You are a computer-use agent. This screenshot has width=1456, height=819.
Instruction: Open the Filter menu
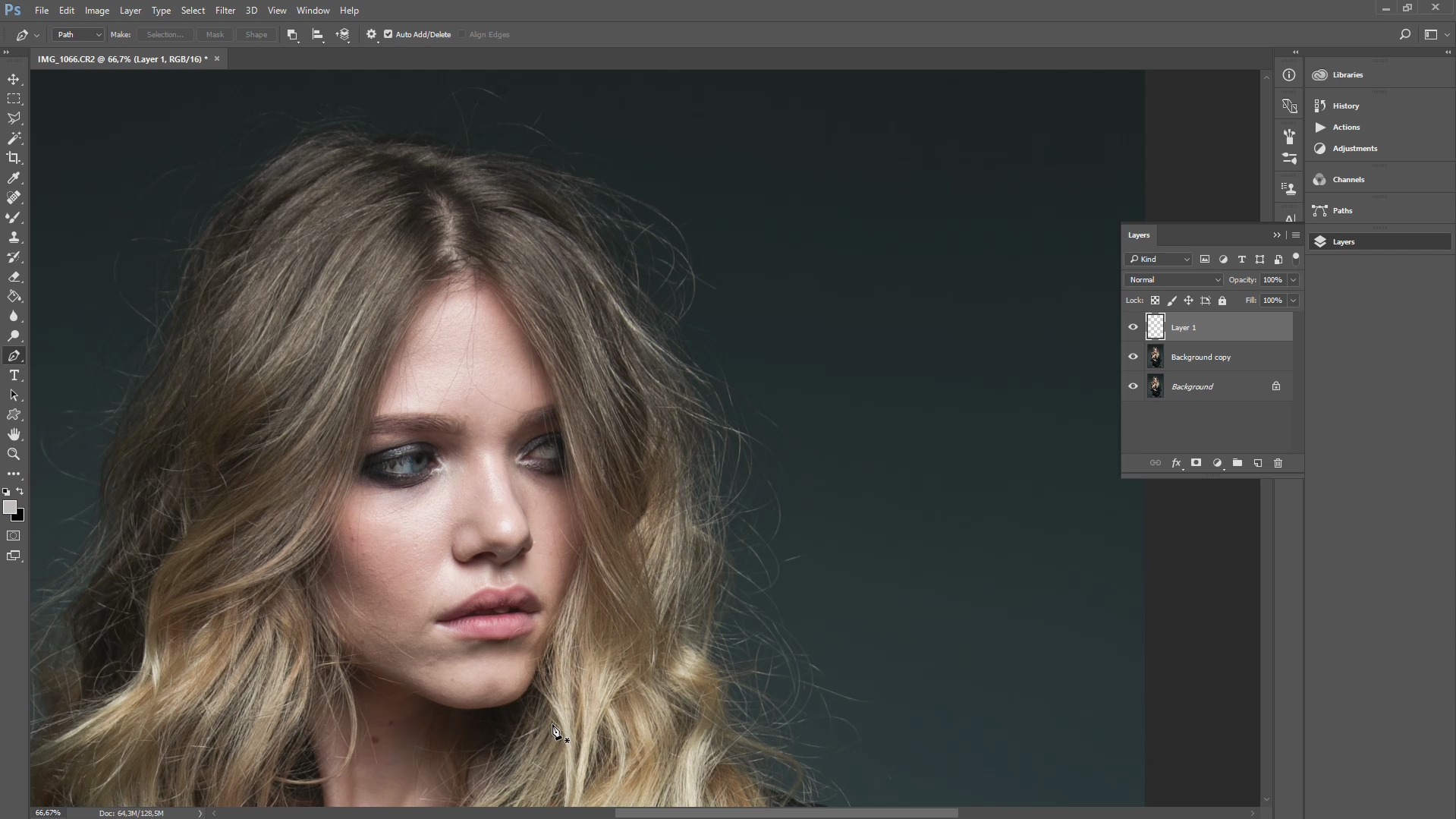[x=225, y=11]
